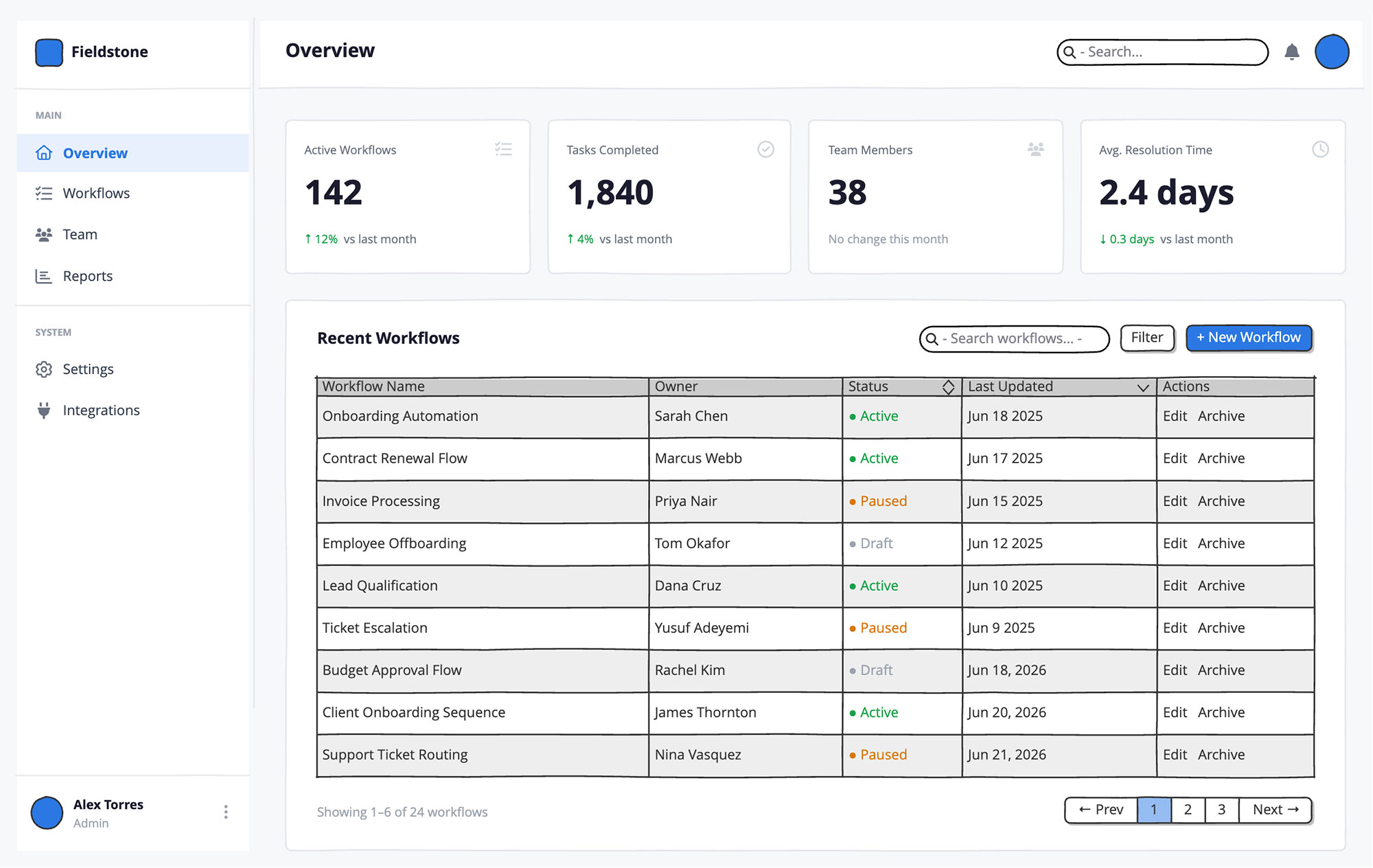Edit the Ticket Escalation workflow
Screen dimensions: 1373x868
(1175, 628)
